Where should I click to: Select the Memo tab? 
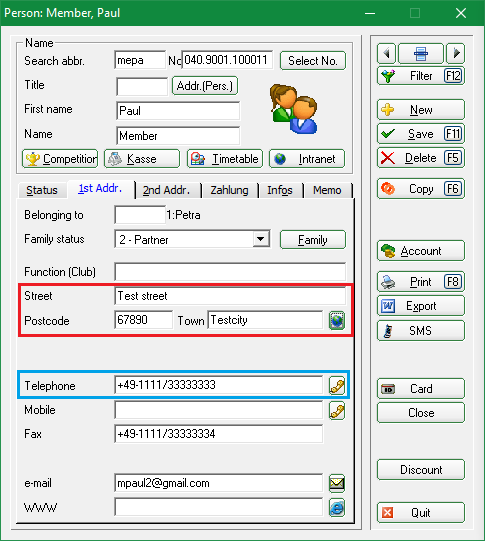point(327,190)
